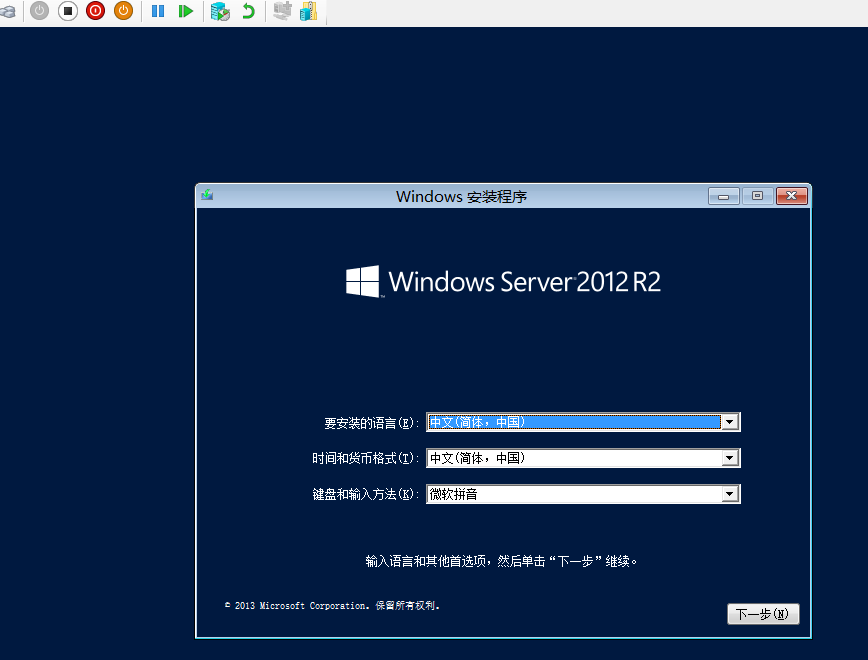The image size is (868, 660).
Task: Click the 键盘和输入方法(K) label
Action: pos(365,494)
